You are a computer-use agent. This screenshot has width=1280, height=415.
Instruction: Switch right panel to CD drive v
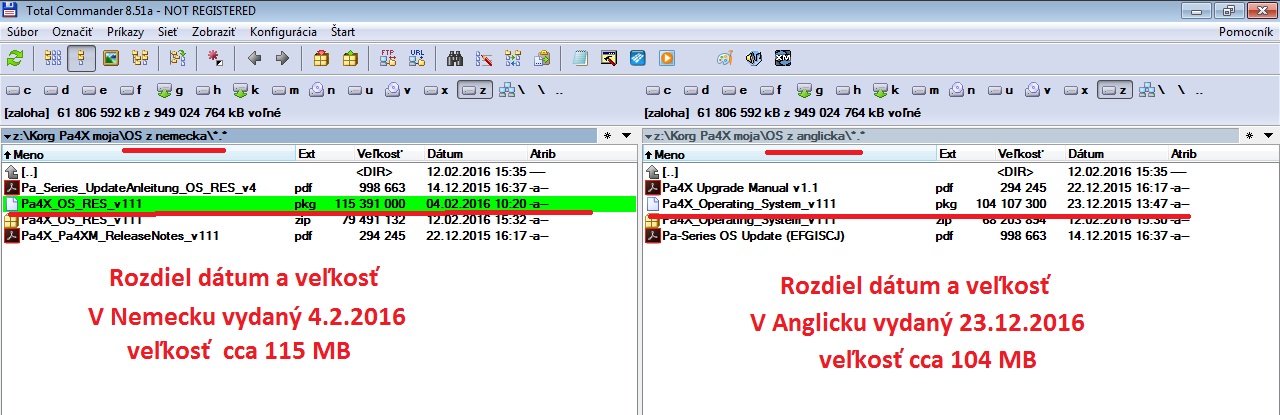[1039, 89]
